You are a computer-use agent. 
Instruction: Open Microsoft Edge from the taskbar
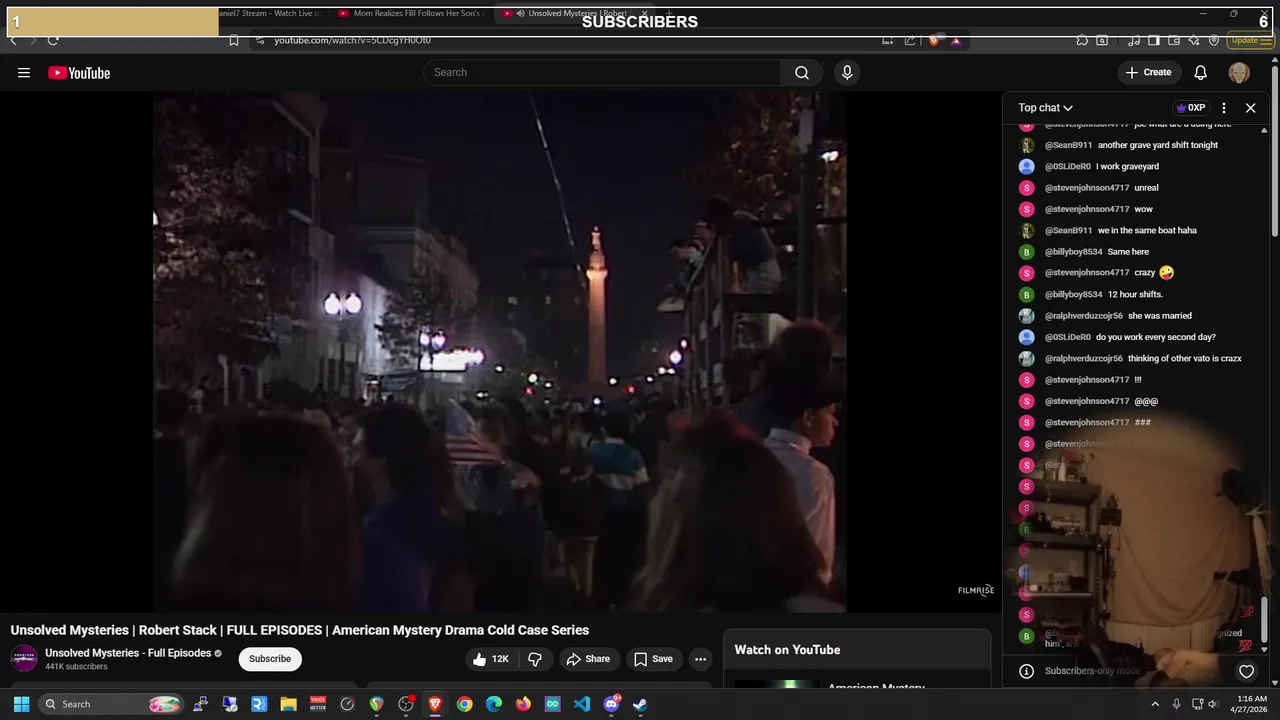(x=494, y=704)
